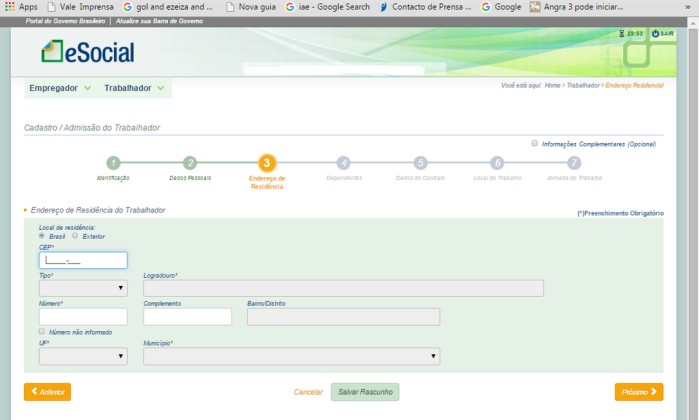Open the UF state dropdown
This screenshot has width=699, height=420.
83,356
